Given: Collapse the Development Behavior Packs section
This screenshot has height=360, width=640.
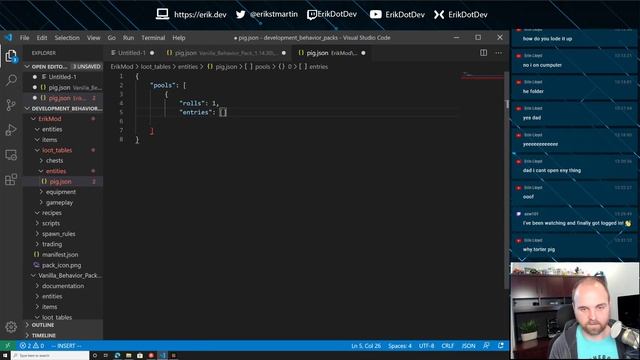Looking at the screenshot, I should point(63,108).
